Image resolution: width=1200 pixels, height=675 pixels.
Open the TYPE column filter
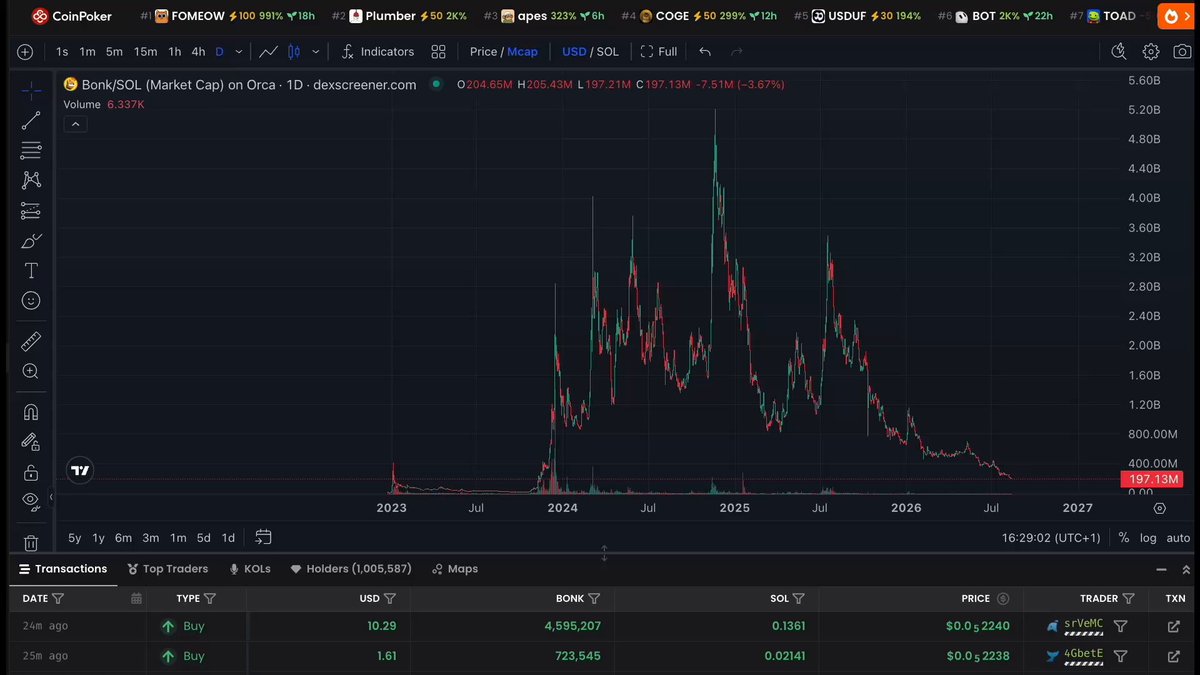210,599
